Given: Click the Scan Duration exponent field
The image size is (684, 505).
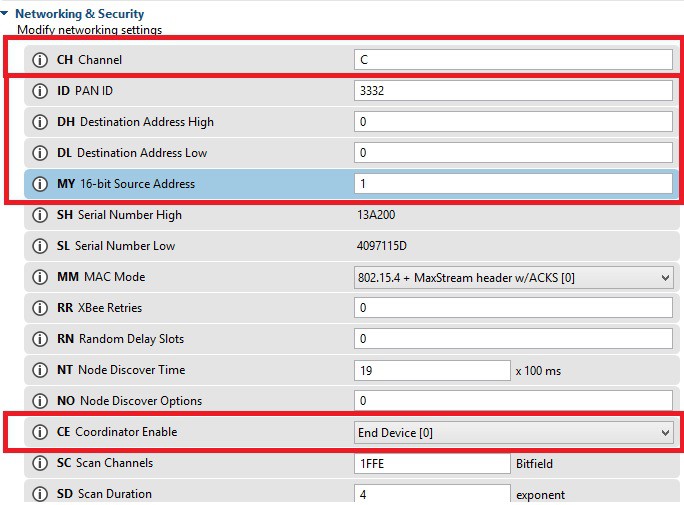Looking at the screenshot, I should 432,494.
